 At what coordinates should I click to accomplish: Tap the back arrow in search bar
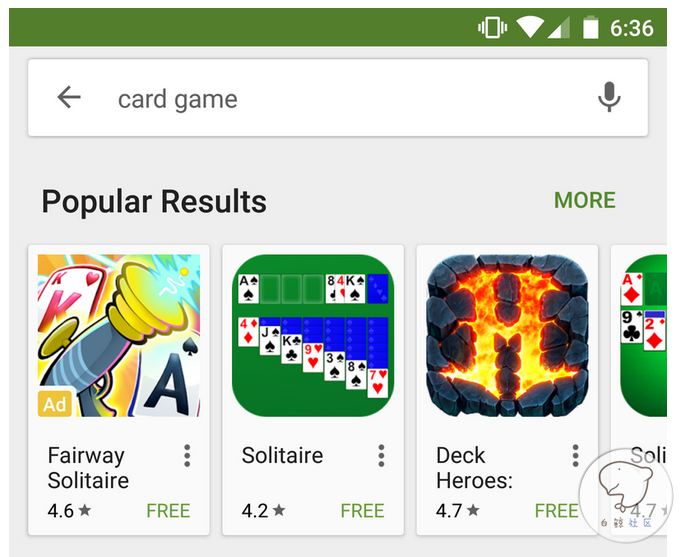pyautogui.click(x=69, y=97)
